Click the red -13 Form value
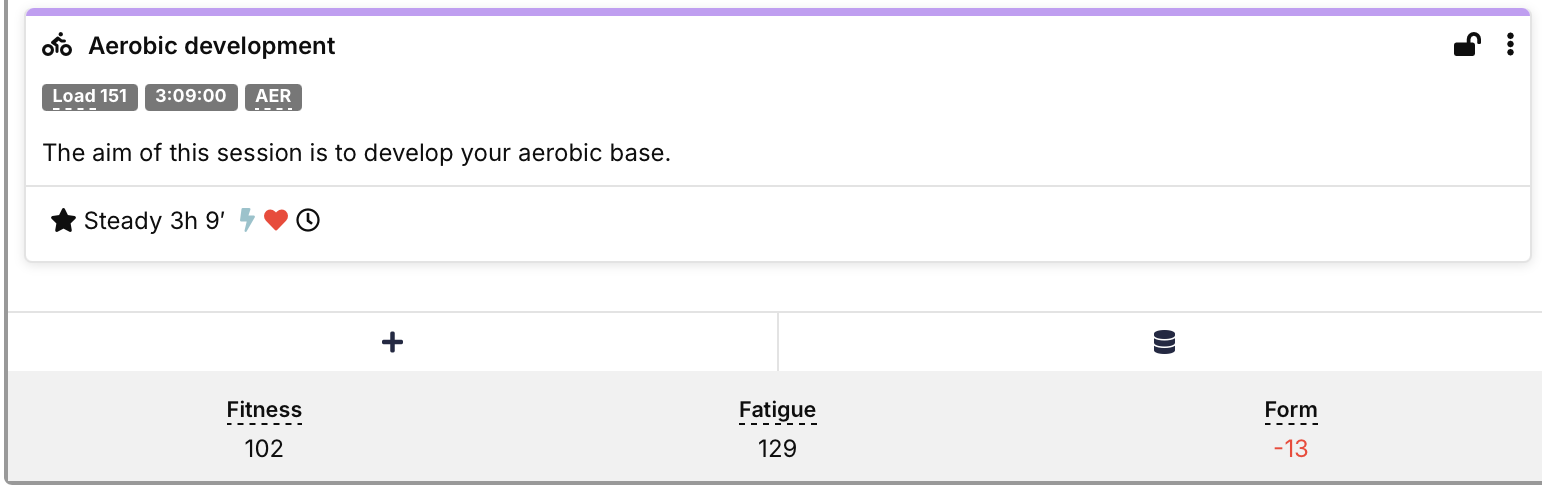The width and height of the screenshot is (1542, 502). (x=1290, y=449)
